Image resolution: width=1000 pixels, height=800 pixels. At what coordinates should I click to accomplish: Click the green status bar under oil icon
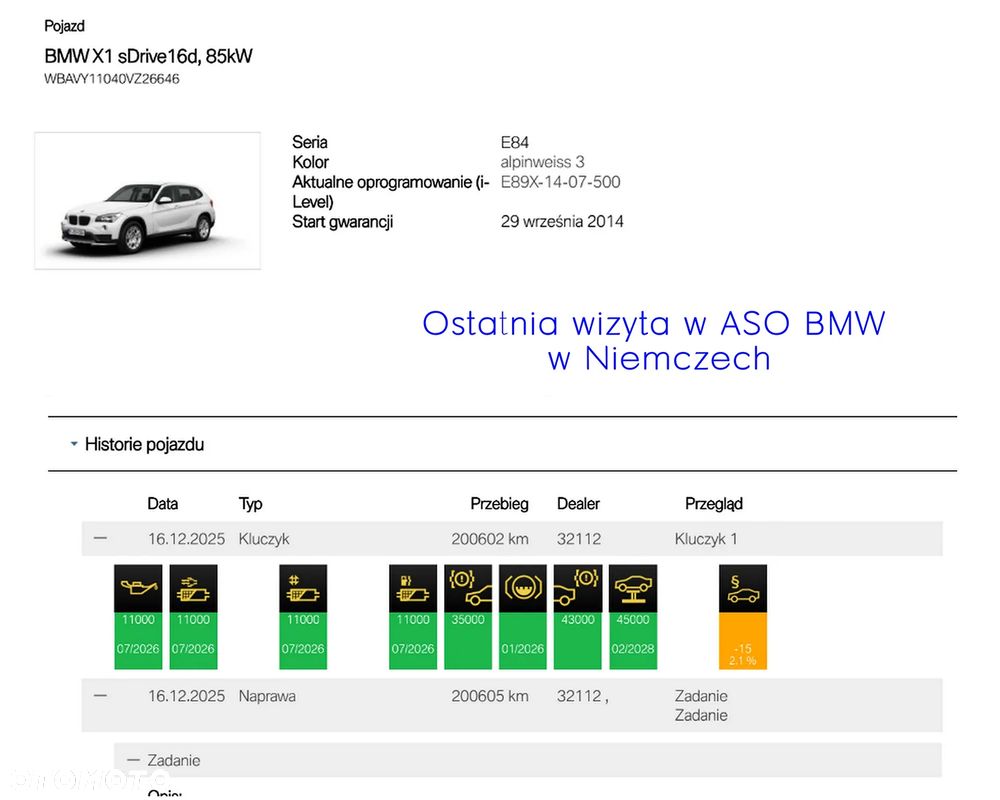click(138, 641)
